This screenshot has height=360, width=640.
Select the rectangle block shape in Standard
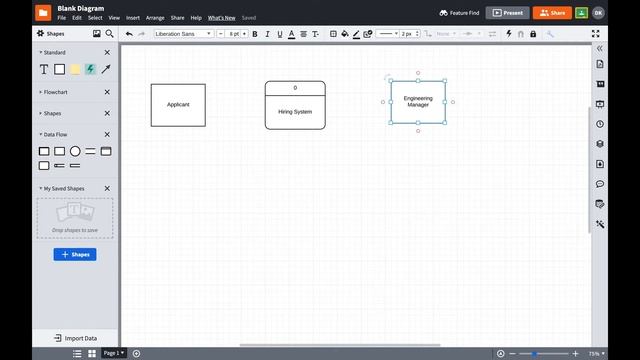click(x=60, y=69)
